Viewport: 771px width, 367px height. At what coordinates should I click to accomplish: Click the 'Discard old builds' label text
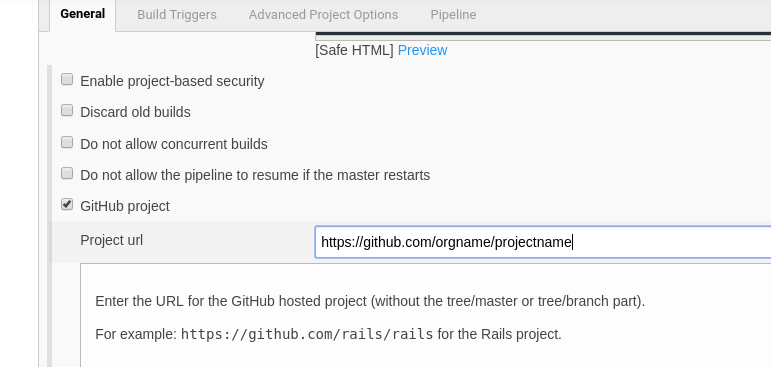click(135, 112)
